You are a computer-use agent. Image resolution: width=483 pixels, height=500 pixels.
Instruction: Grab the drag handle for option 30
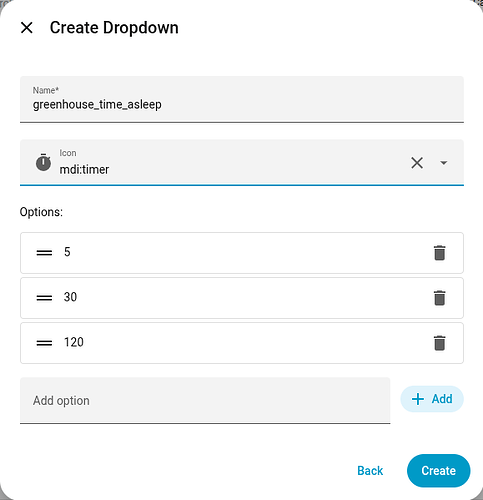tap(44, 298)
